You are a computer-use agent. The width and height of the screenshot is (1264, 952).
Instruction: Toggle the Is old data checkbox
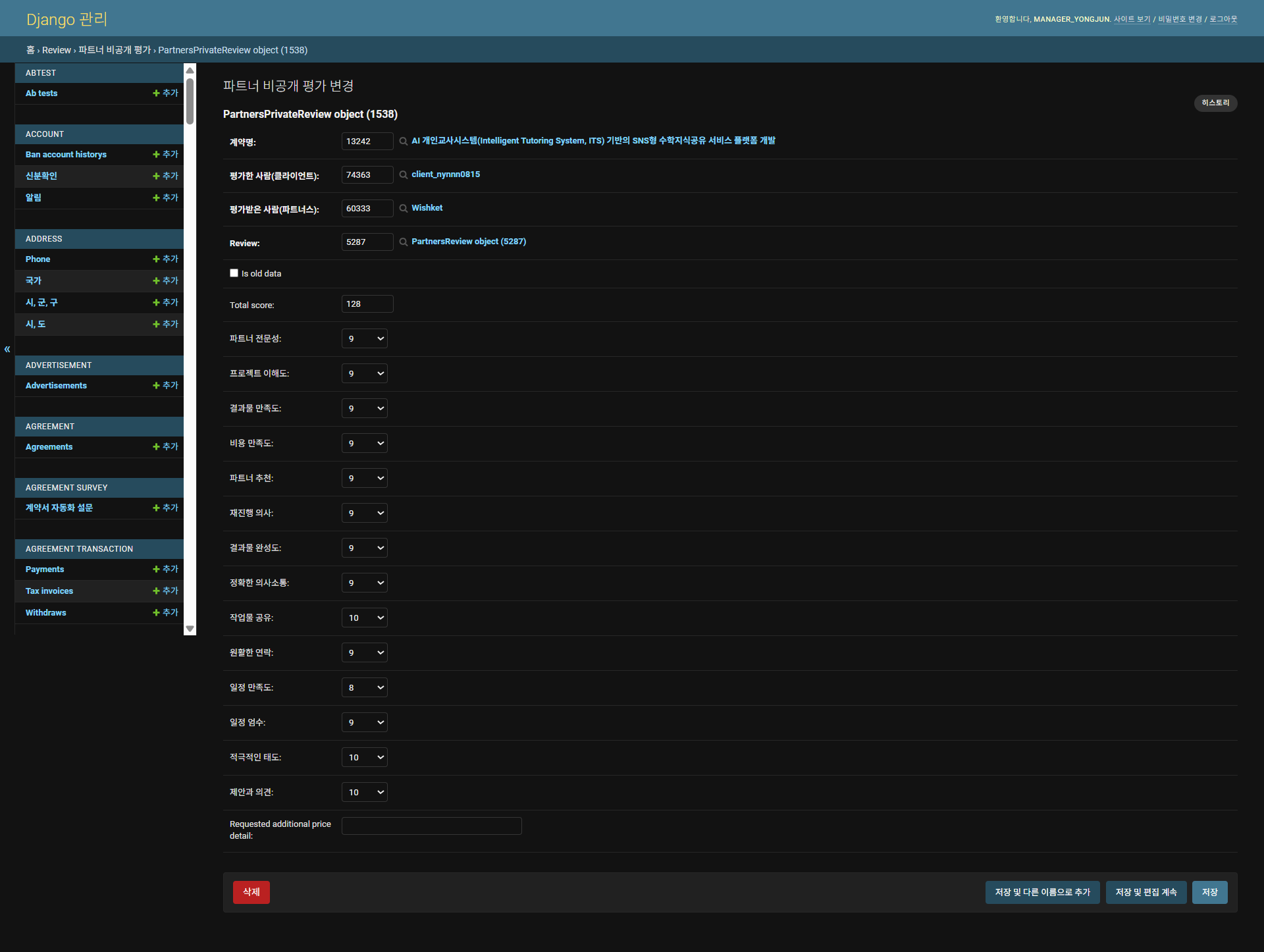(x=234, y=273)
